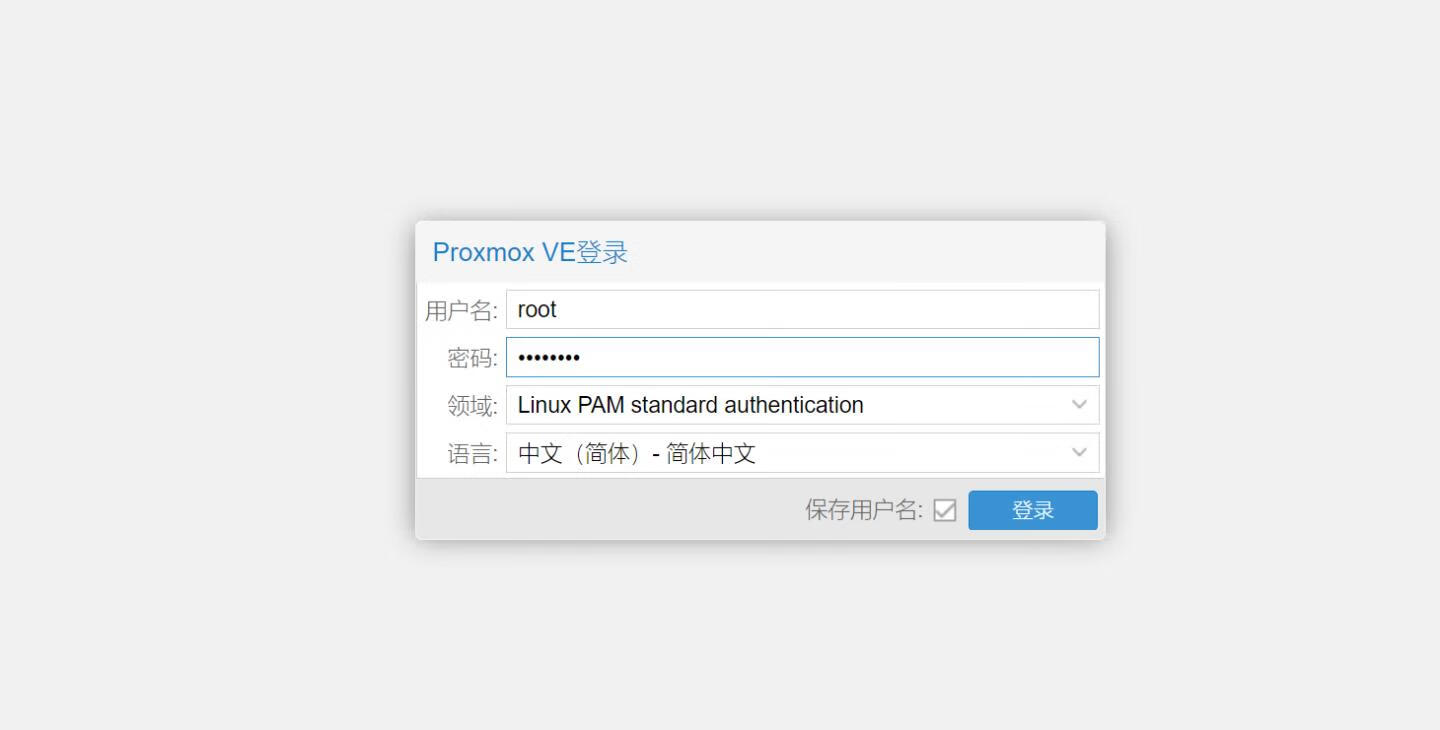Click the 领域 label text
This screenshot has width=1440, height=730.
point(472,406)
